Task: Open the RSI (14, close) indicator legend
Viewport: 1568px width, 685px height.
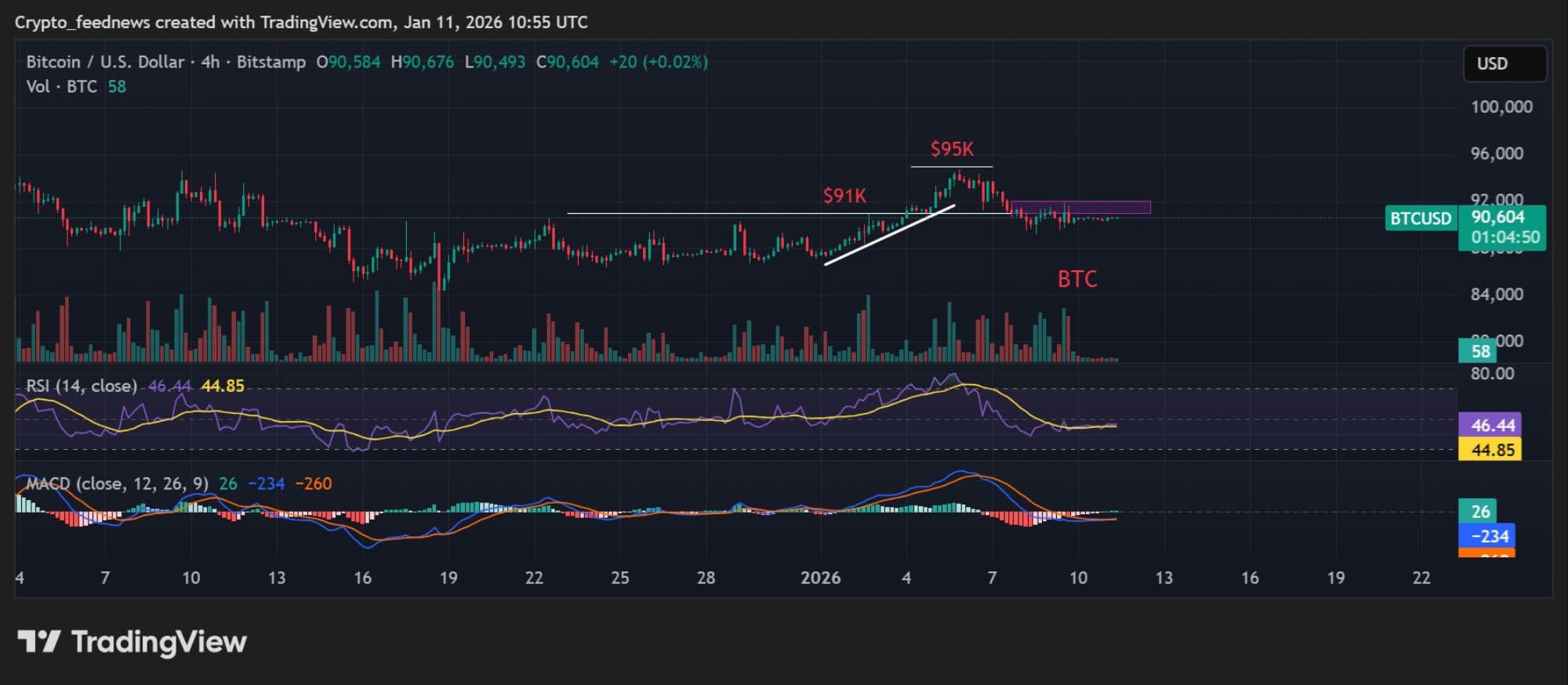Action: (x=82, y=386)
